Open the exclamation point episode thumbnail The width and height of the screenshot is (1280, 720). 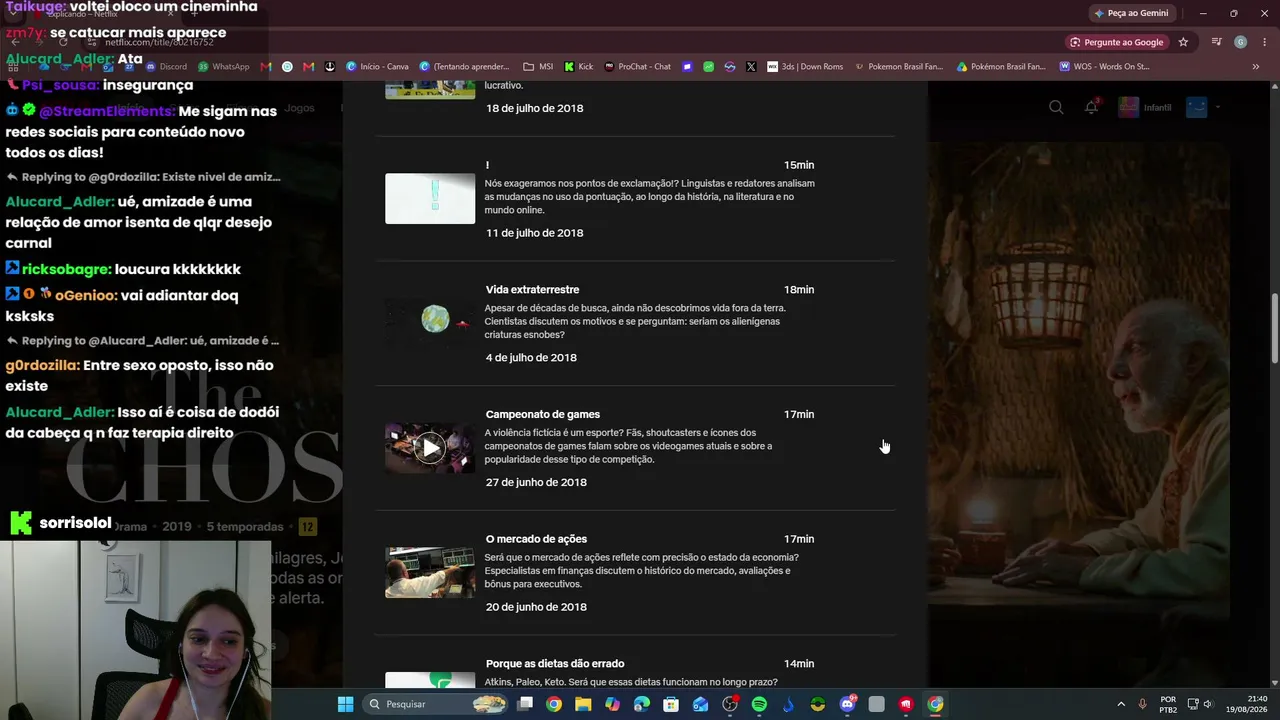(x=430, y=198)
